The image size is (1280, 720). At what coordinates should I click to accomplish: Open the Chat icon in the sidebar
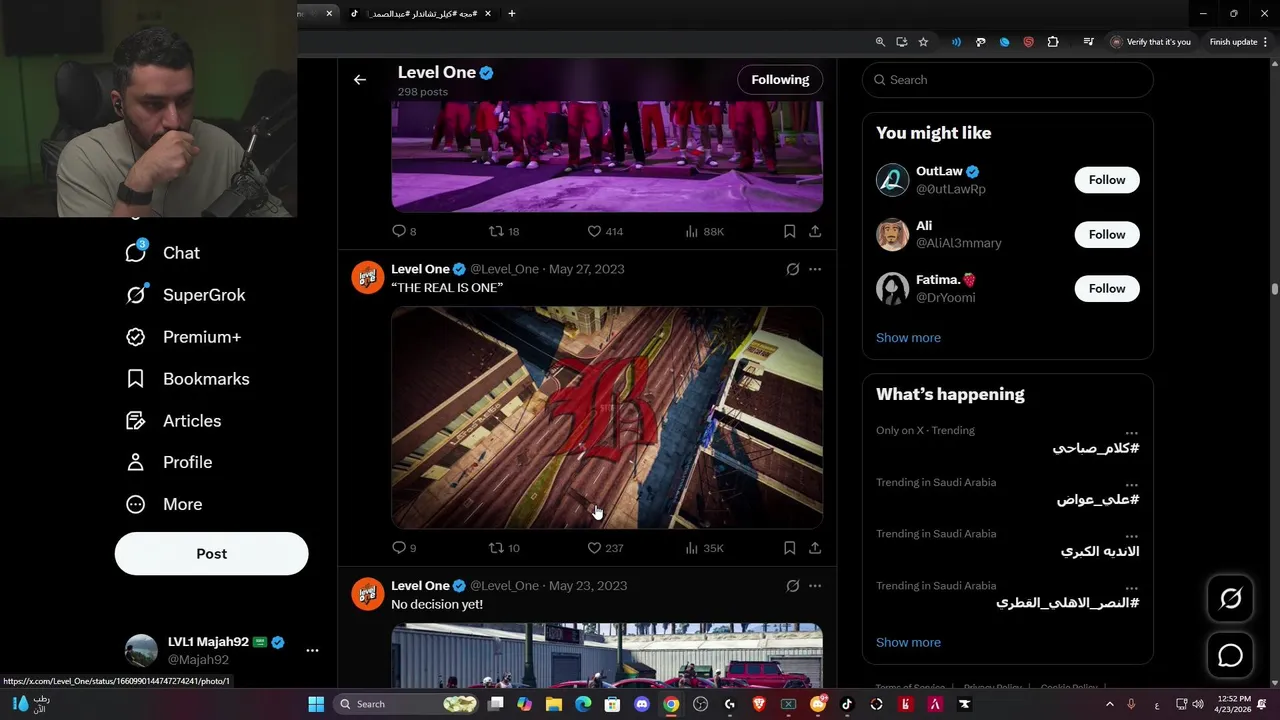136,253
